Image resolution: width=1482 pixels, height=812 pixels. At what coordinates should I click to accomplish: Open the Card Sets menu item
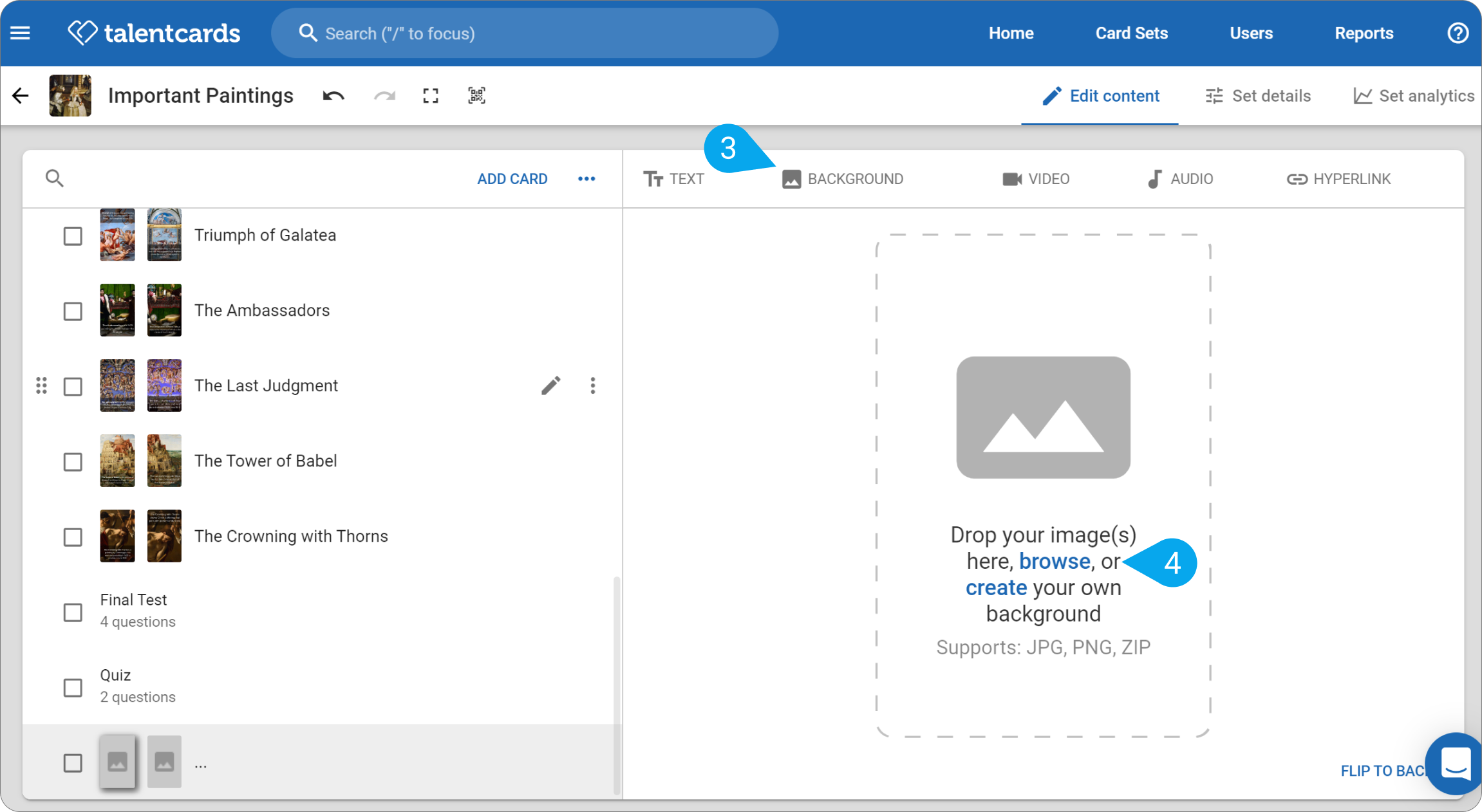click(x=1132, y=33)
